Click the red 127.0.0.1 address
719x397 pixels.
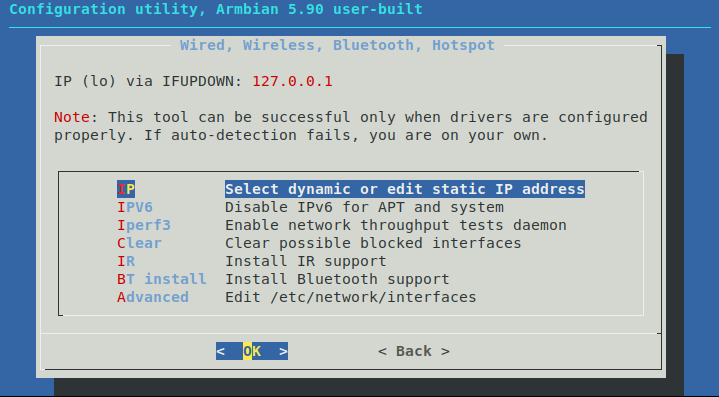(293, 81)
